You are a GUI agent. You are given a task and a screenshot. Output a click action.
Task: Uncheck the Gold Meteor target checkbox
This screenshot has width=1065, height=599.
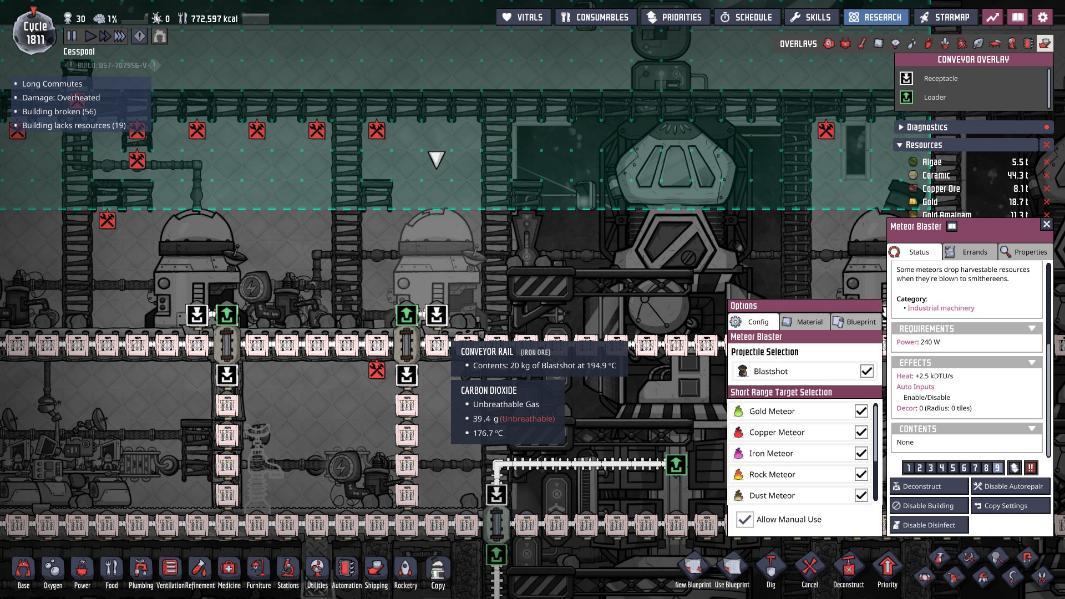tap(861, 411)
